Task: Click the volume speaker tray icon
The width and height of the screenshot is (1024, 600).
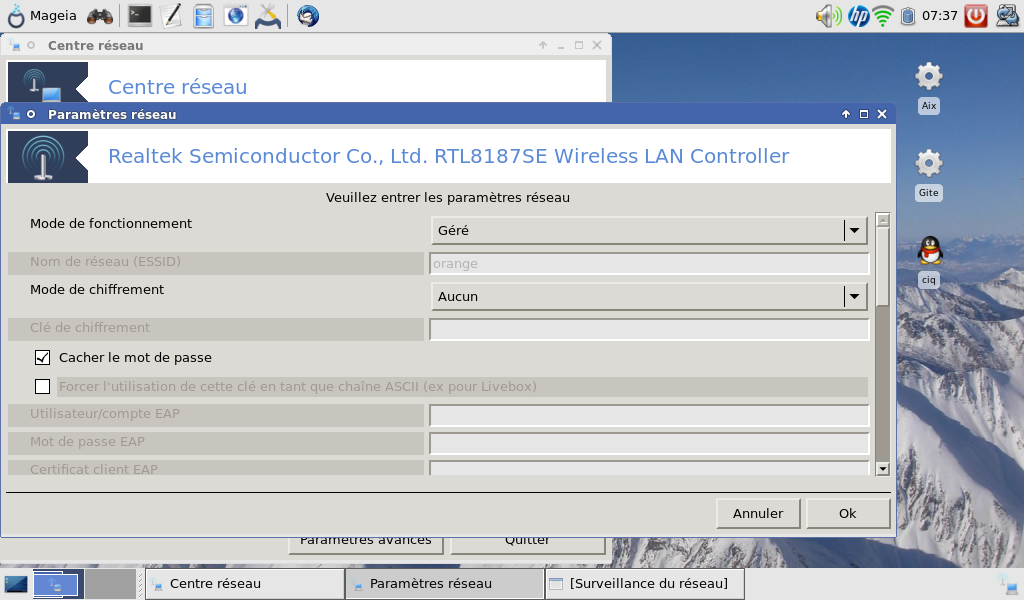Action: pyautogui.click(x=828, y=16)
